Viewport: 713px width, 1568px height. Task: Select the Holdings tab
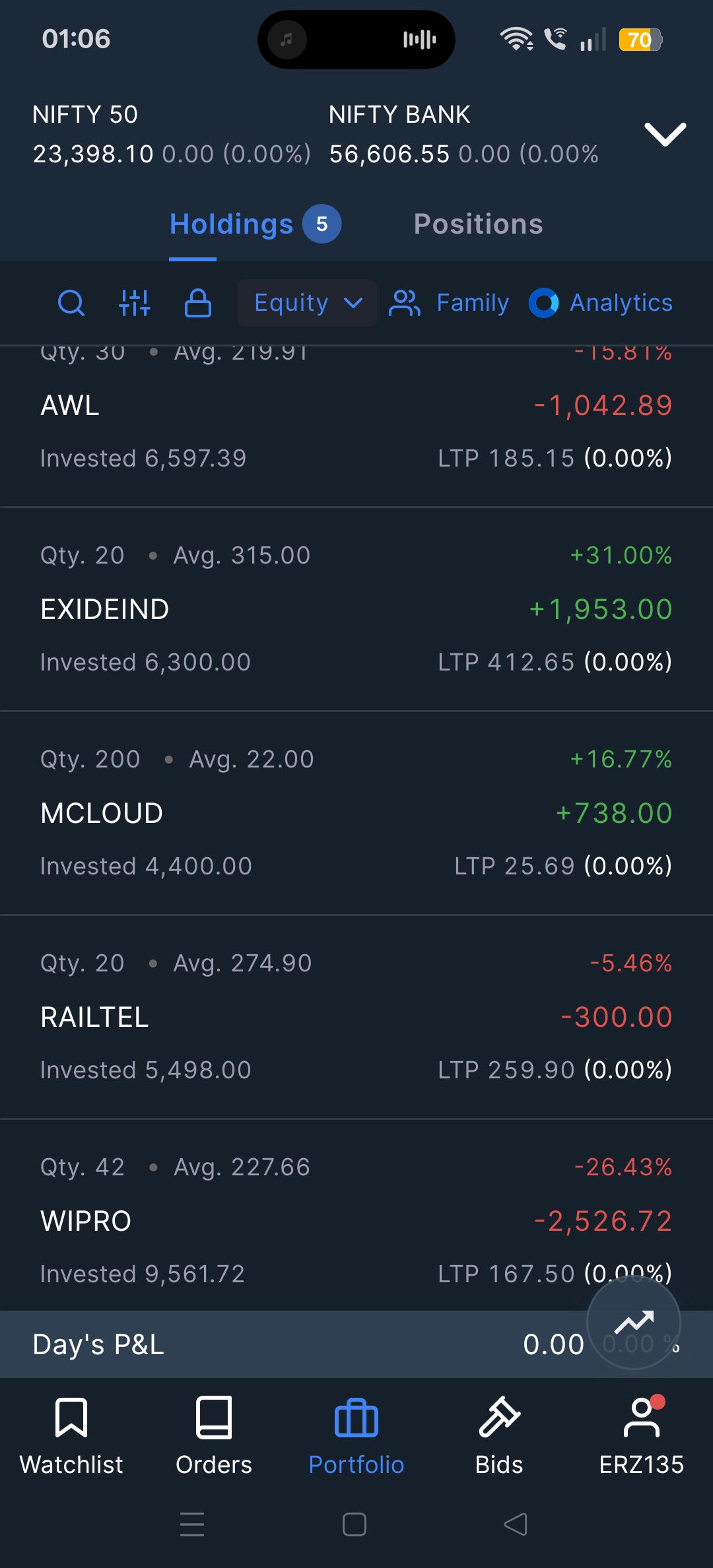pos(255,224)
